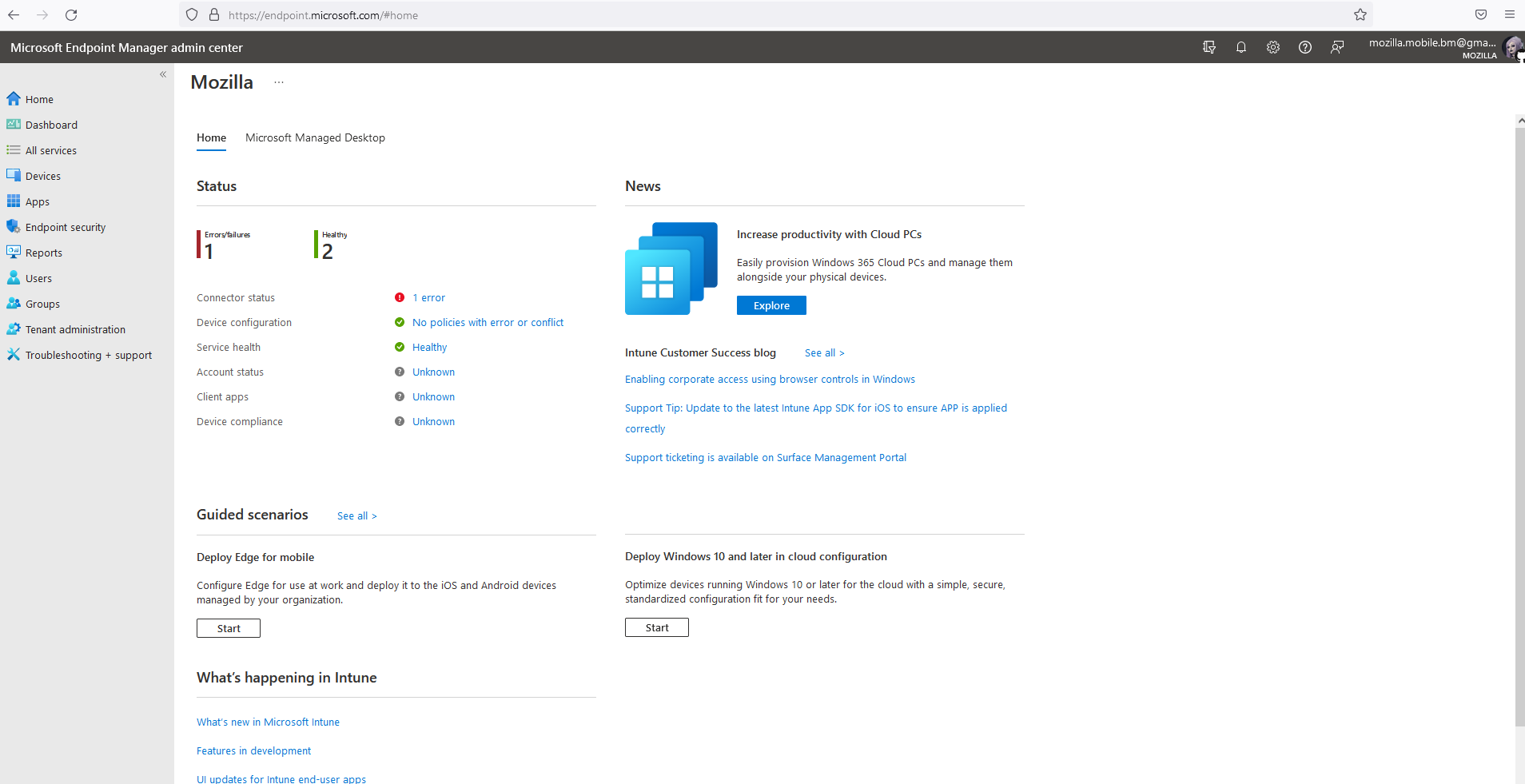Select Devices in the sidebar

tap(43, 175)
